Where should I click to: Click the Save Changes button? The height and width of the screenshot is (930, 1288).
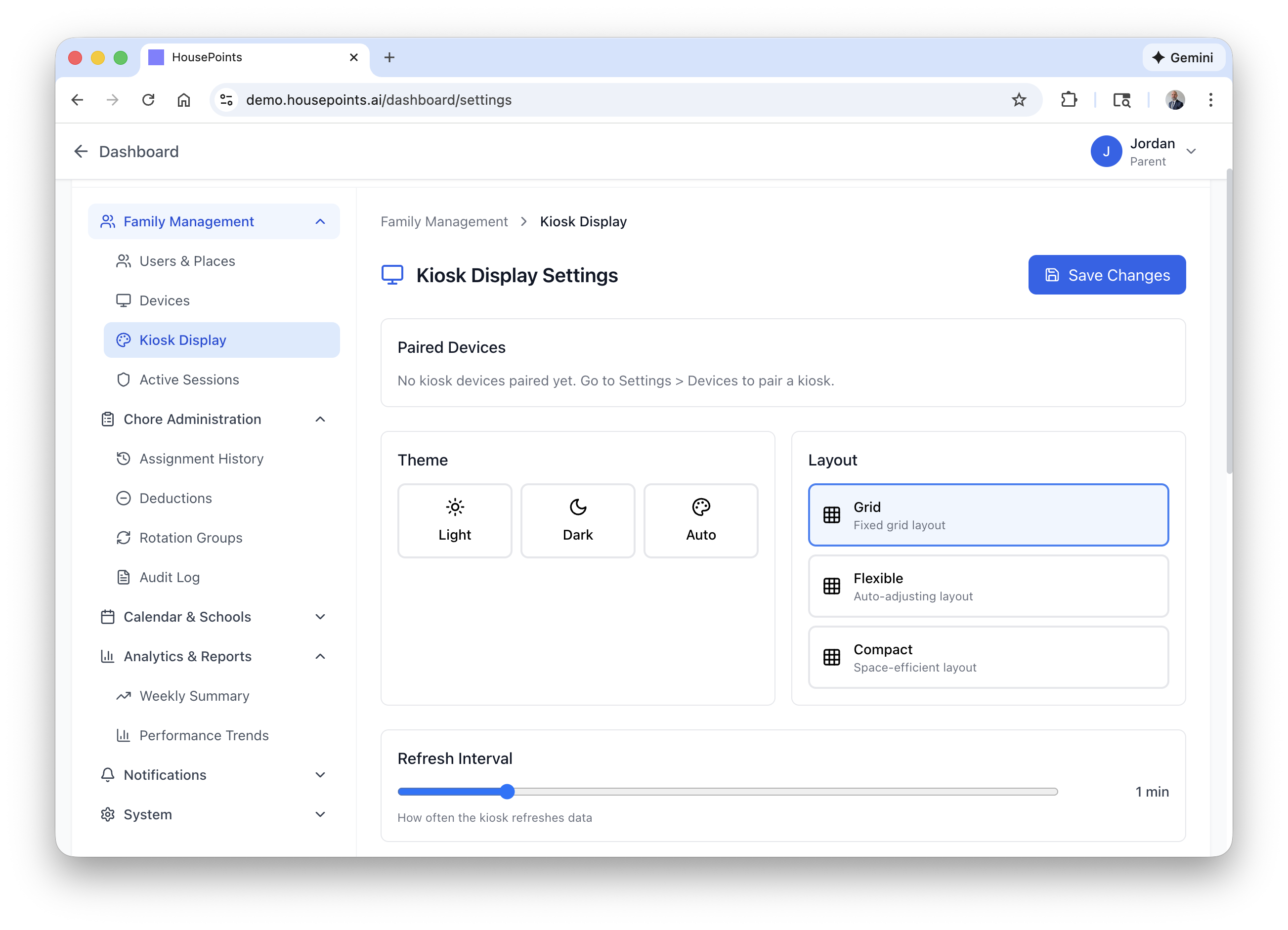click(1106, 275)
